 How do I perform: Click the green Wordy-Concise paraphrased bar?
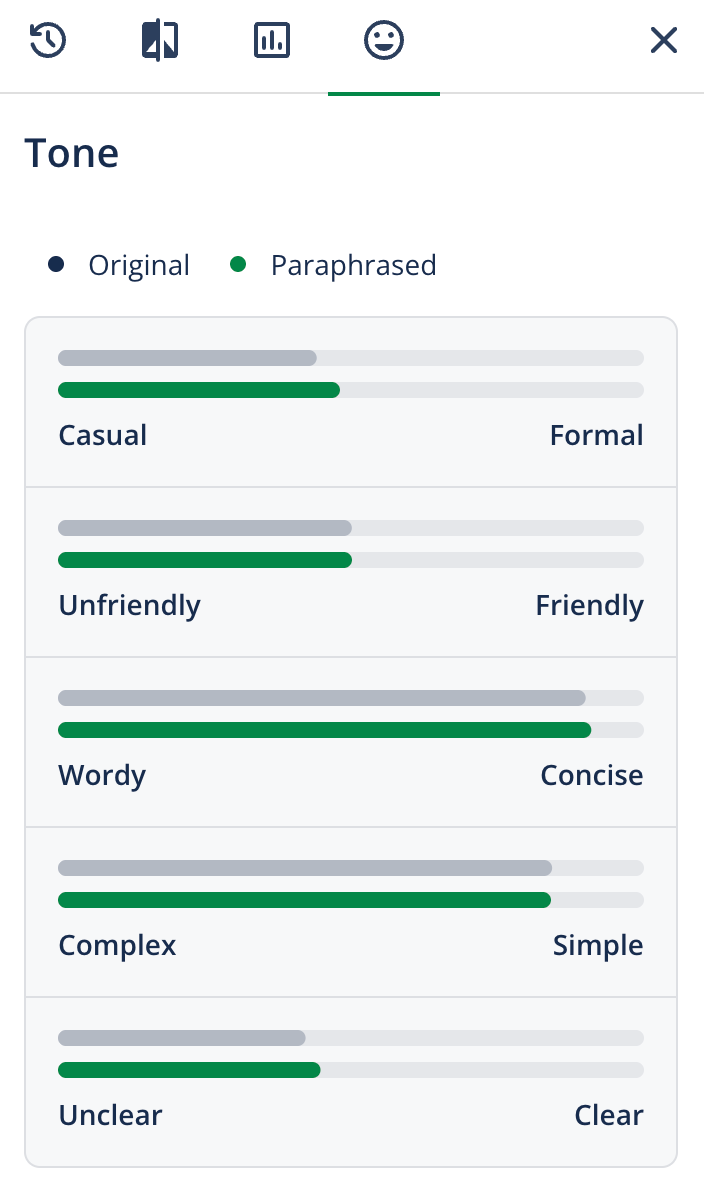tap(324, 730)
